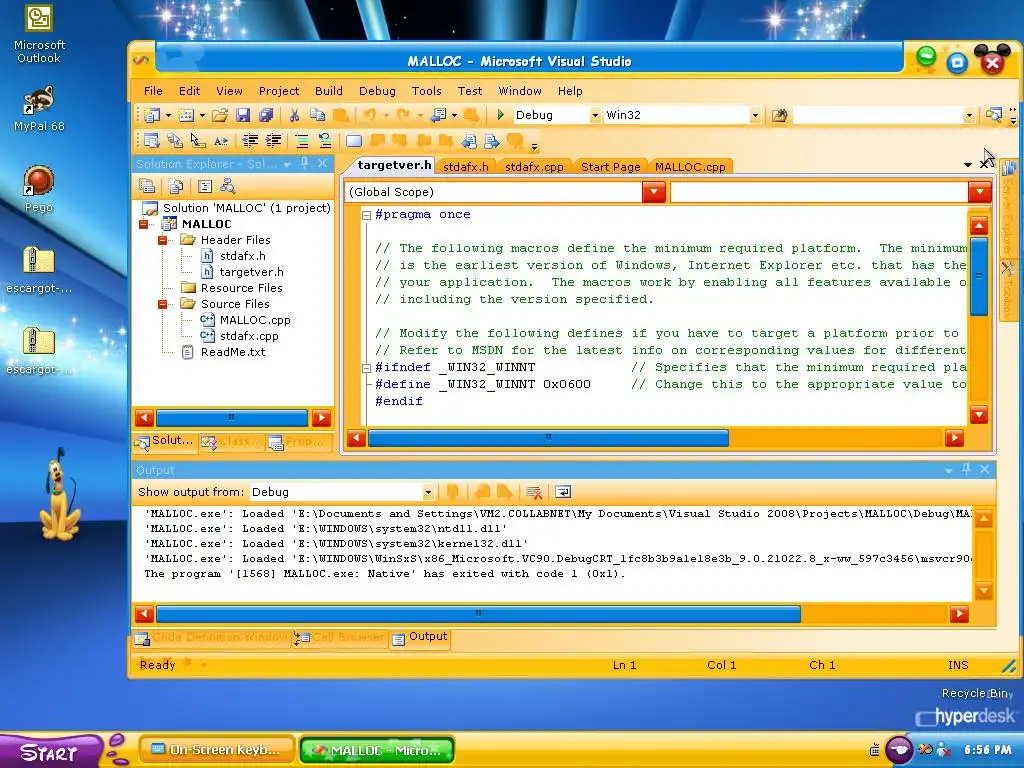Viewport: 1024px width, 768px height.
Task: Click the Solution Explorer left scroll arrow
Action: coord(144,418)
